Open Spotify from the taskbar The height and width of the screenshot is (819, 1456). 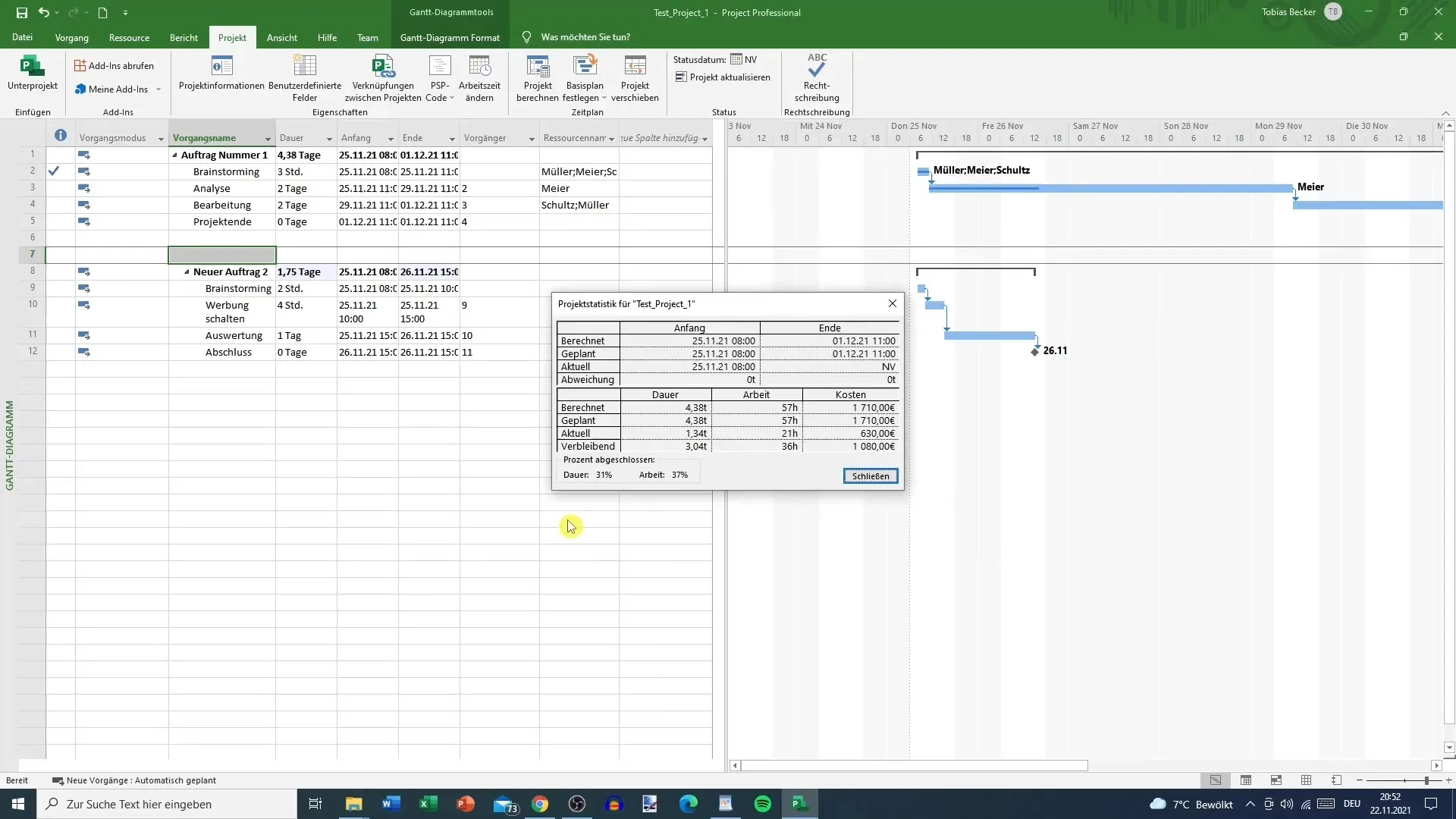(763, 804)
